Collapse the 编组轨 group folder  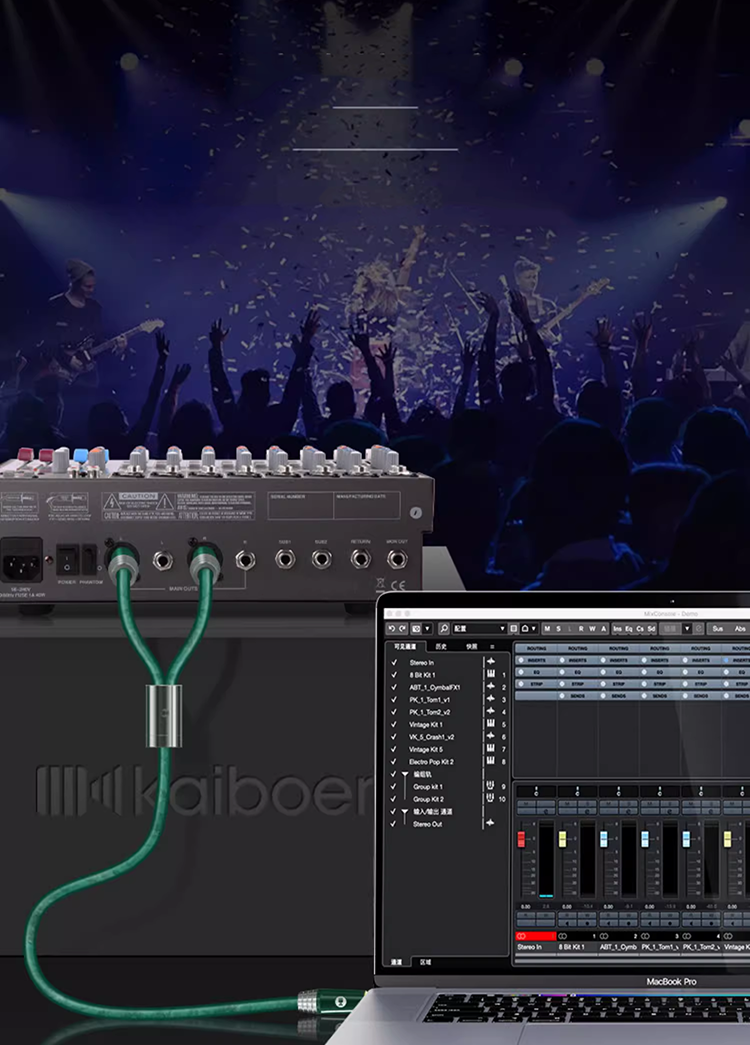click(x=405, y=775)
